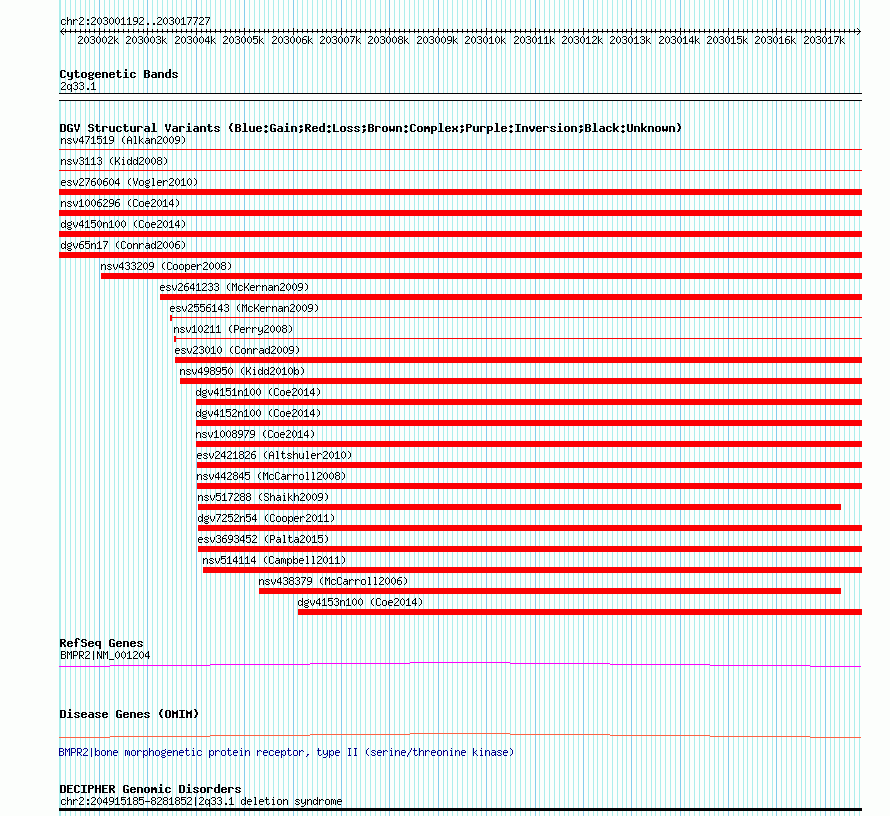This screenshot has width=890, height=816.
Task: Open variant nsv471519 (Alkan2009)
Action: coord(123,140)
